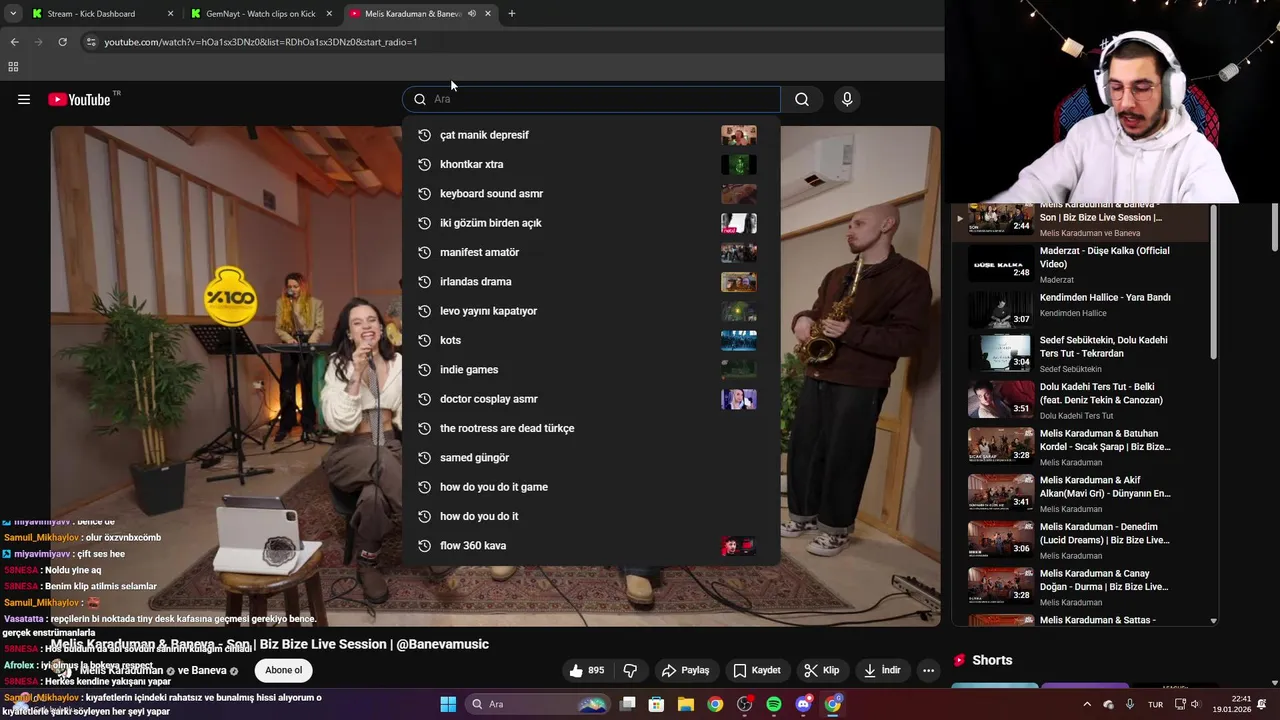Viewport: 1280px width, 720px height.
Task: Open the taskbar volume speaker control
Action: [1194, 704]
